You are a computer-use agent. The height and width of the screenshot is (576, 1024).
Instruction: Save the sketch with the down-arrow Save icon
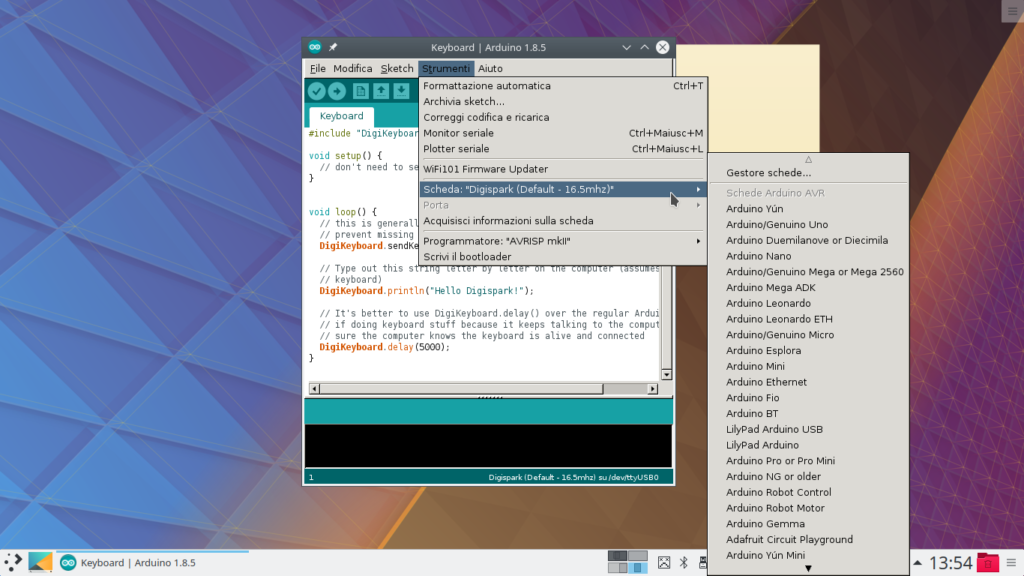401,91
